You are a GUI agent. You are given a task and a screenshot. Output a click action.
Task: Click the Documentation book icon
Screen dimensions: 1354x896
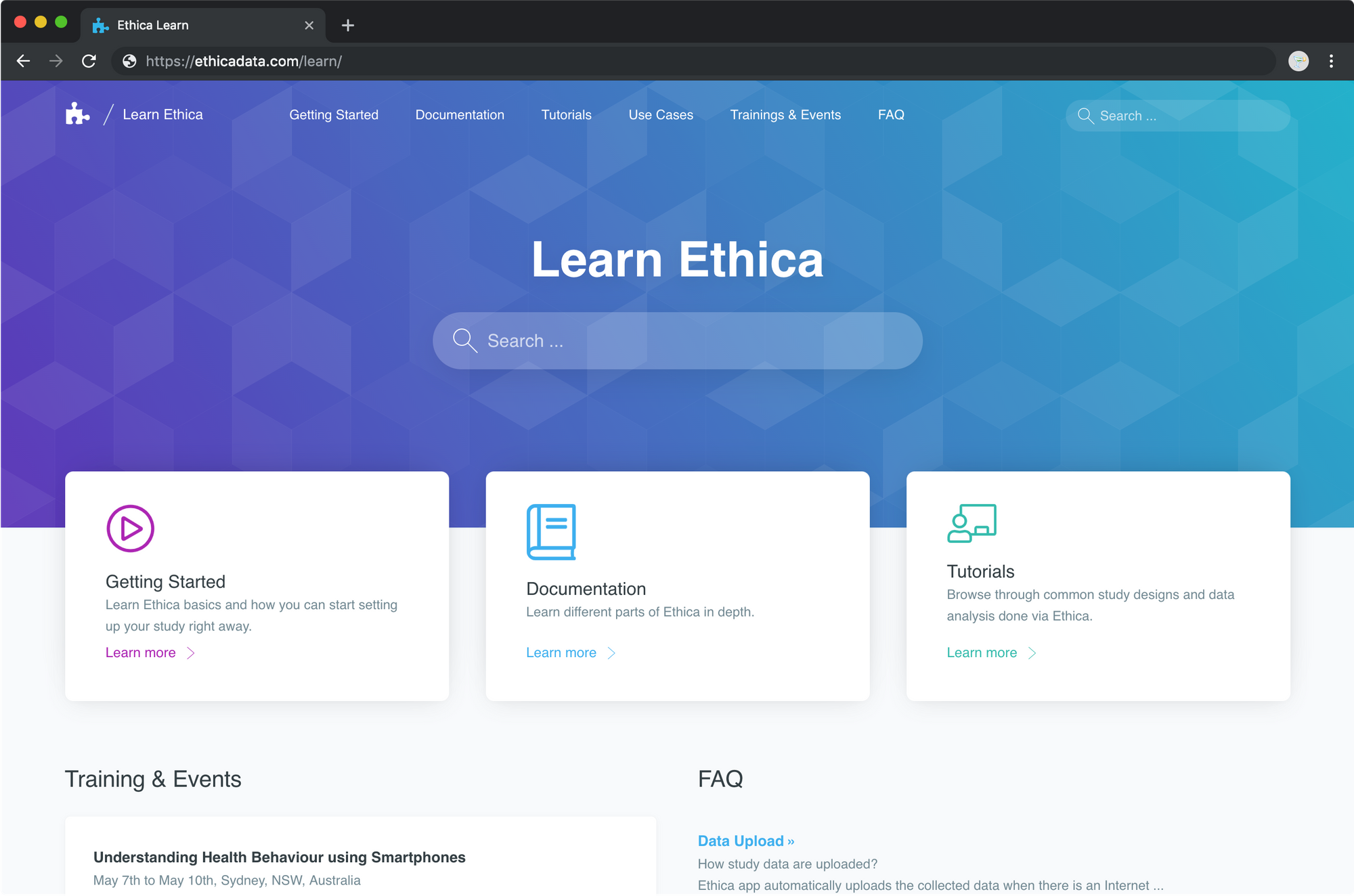click(551, 532)
